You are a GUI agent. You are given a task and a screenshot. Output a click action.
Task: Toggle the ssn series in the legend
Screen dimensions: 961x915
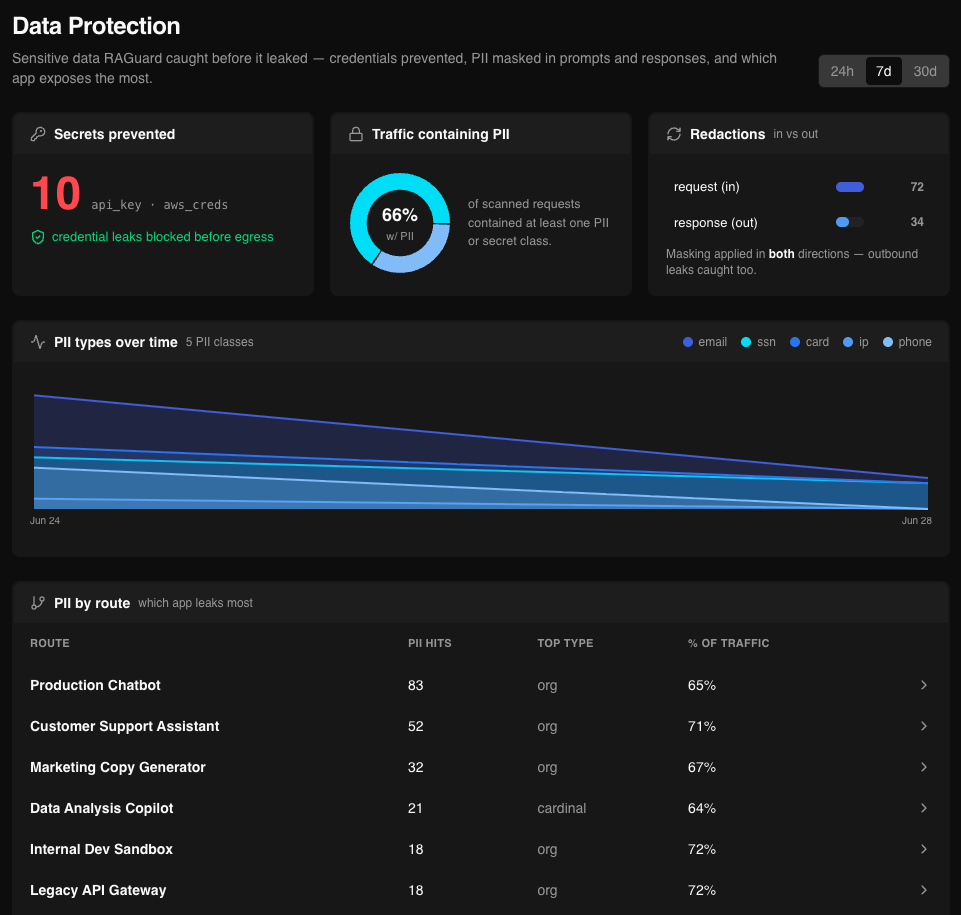(x=758, y=342)
